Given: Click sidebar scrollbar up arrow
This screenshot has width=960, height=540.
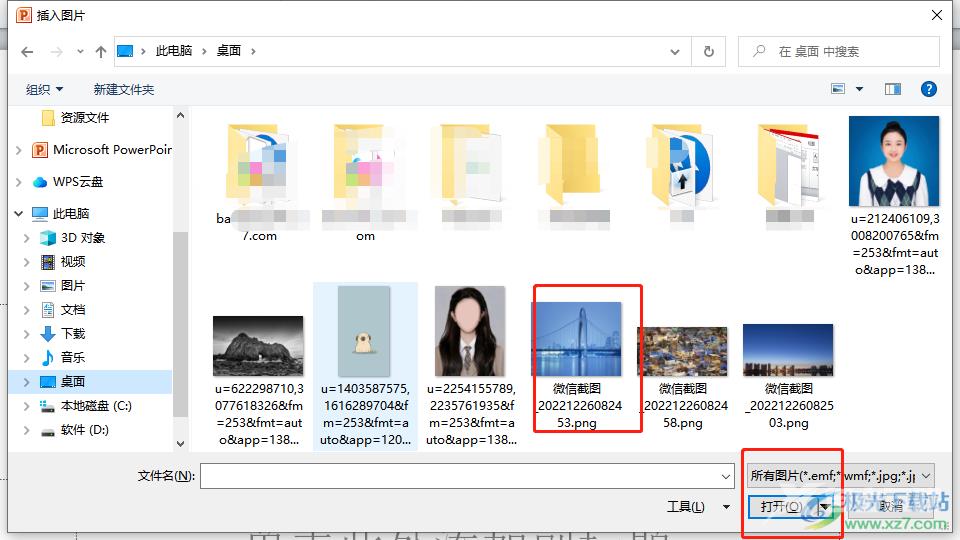Looking at the screenshot, I should [x=180, y=115].
